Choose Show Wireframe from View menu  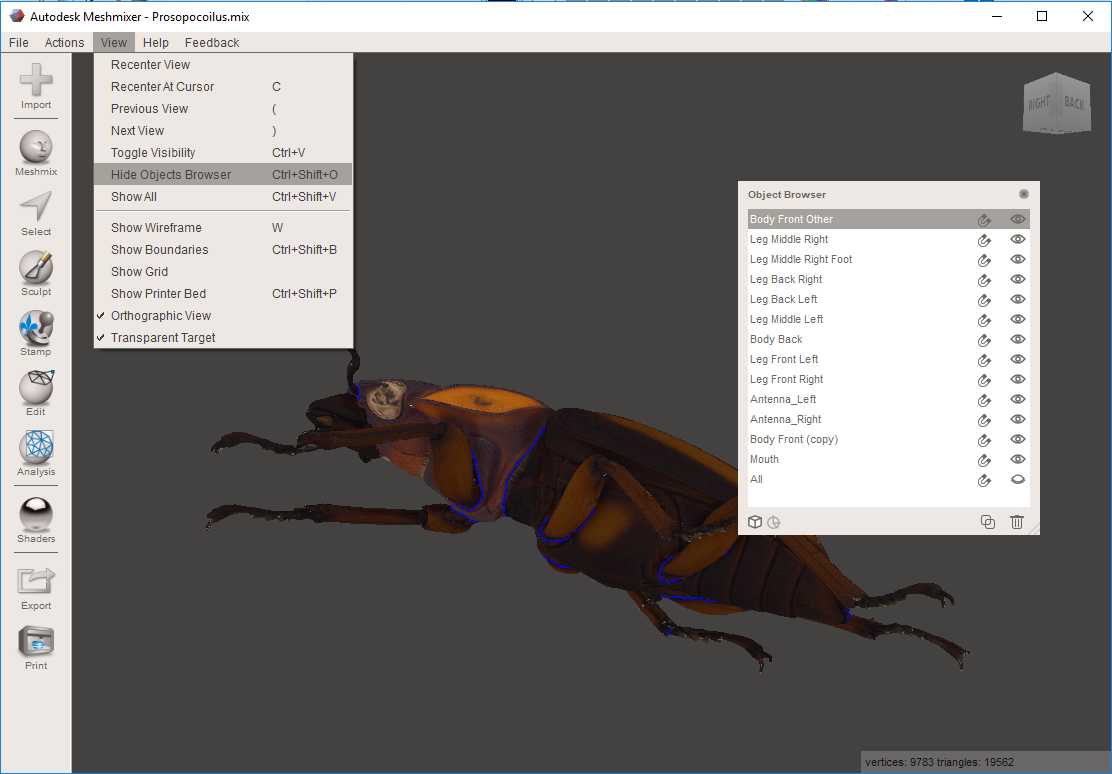156,228
